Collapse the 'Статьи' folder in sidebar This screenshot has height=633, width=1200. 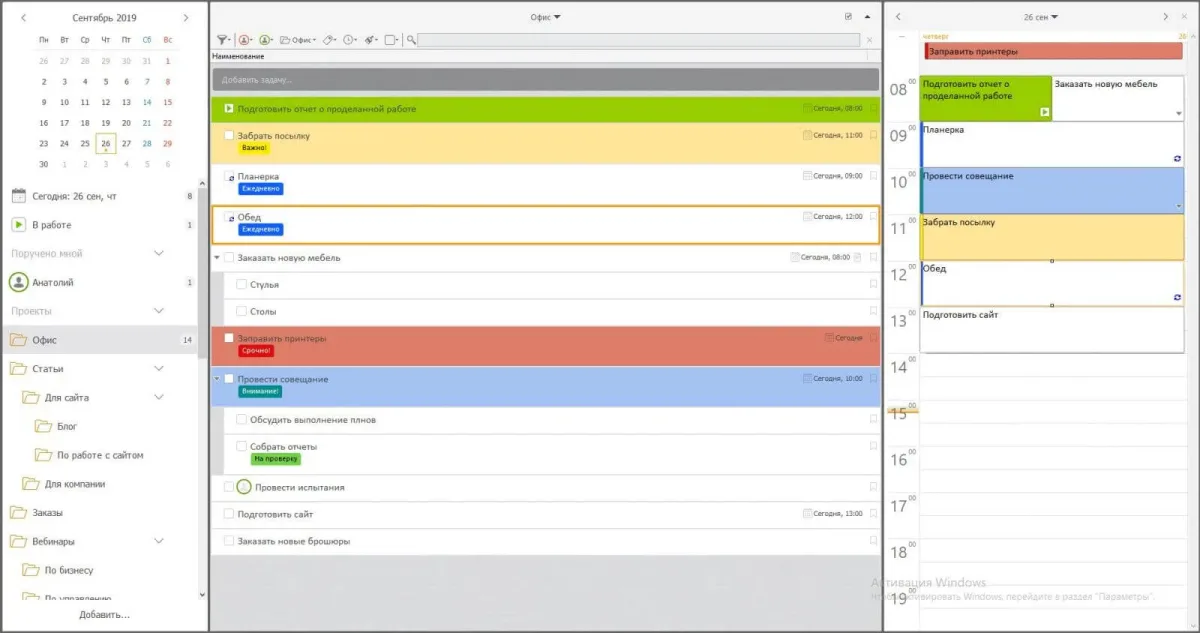point(159,369)
